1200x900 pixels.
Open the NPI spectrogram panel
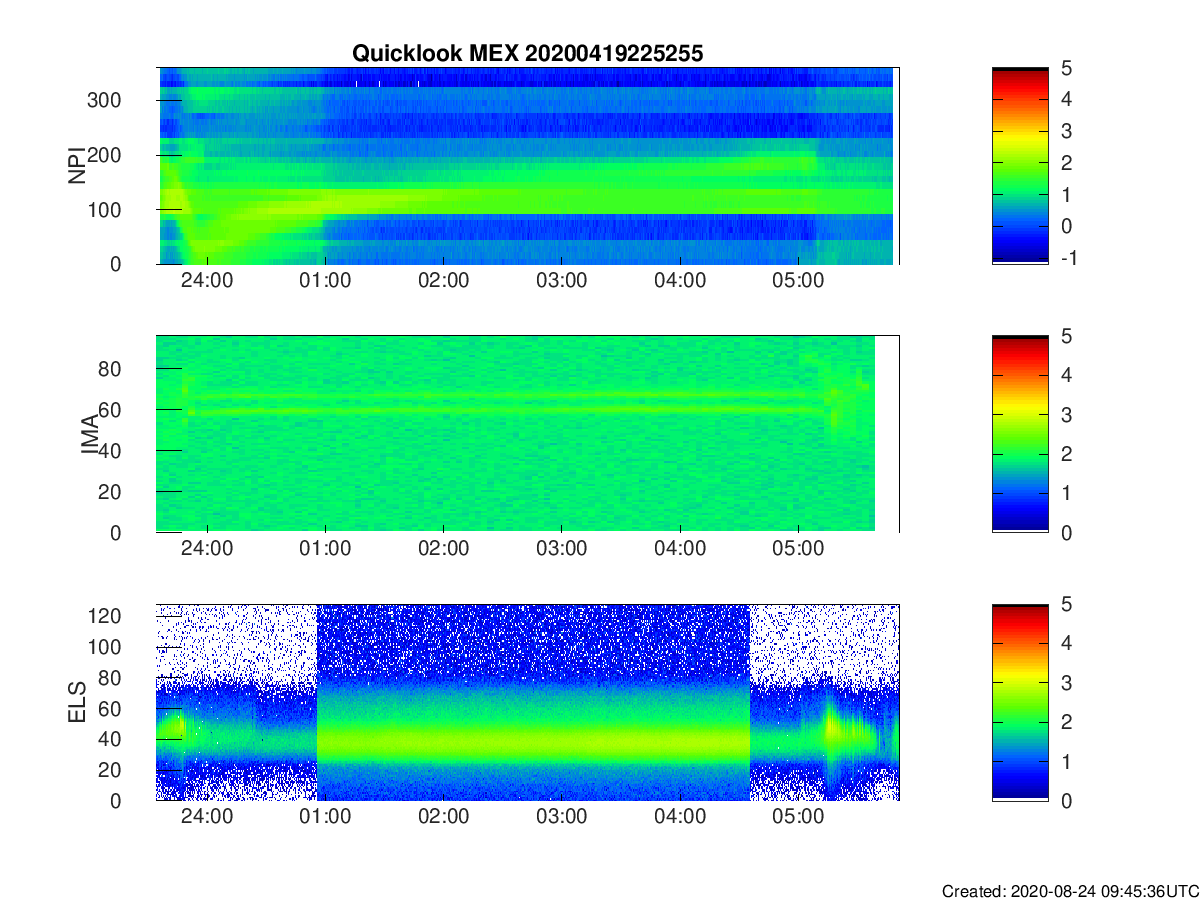(527, 166)
